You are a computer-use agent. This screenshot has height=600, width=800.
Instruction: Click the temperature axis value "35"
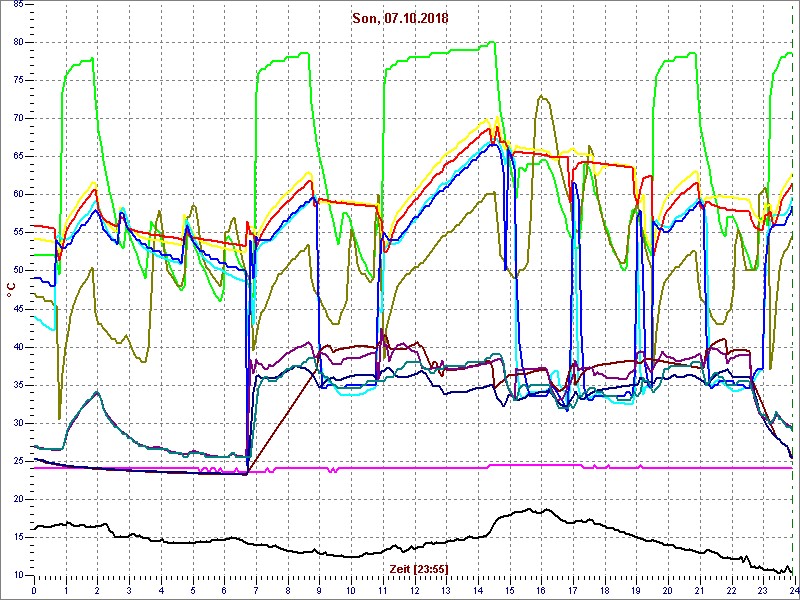coord(17,385)
